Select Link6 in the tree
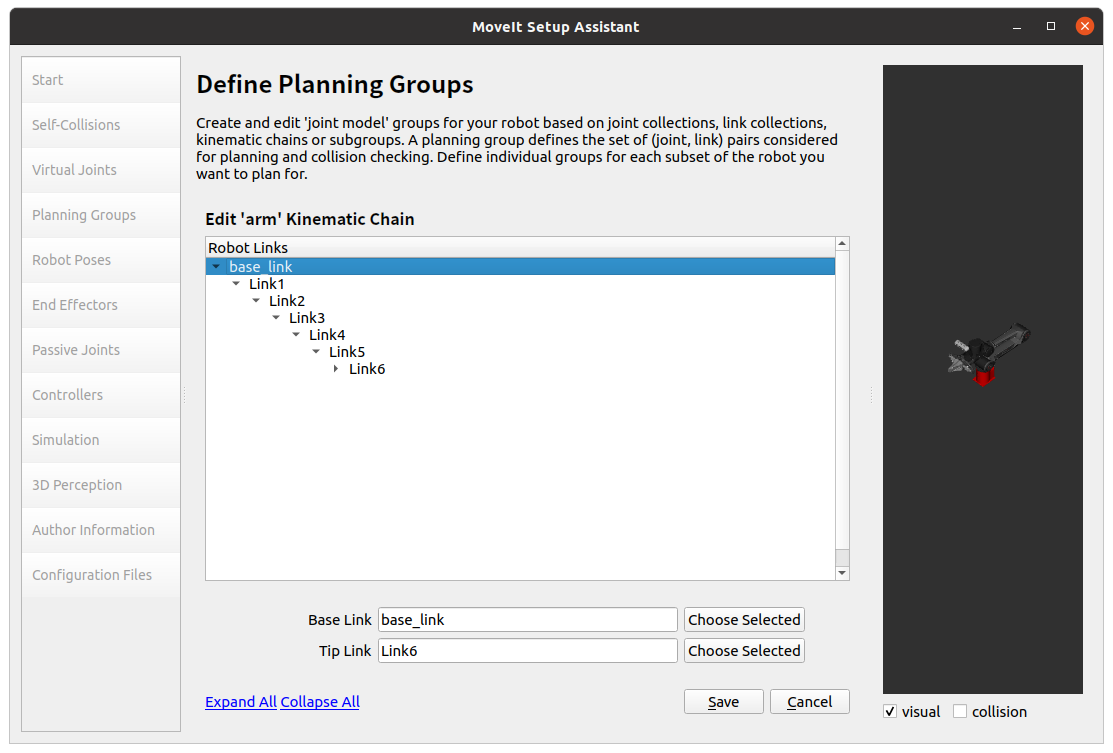The height and width of the screenshot is (753, 1113). [x=367, y=369]
